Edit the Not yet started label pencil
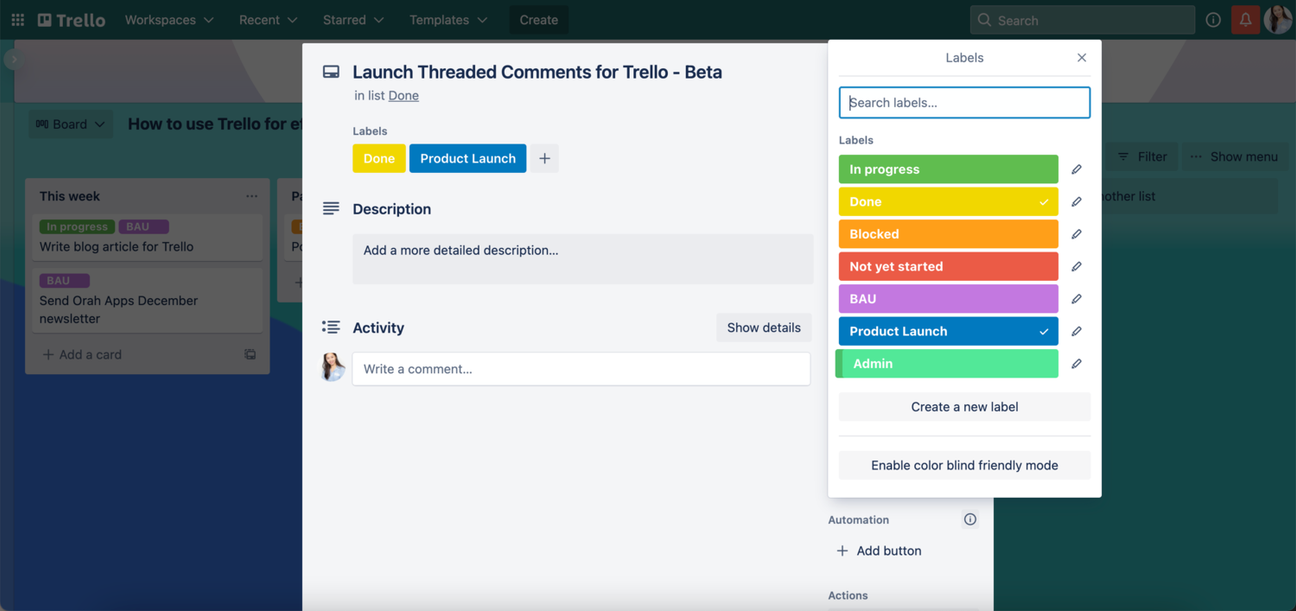Viewport: 1296px width, 611px height. (x=1076, y=266)
